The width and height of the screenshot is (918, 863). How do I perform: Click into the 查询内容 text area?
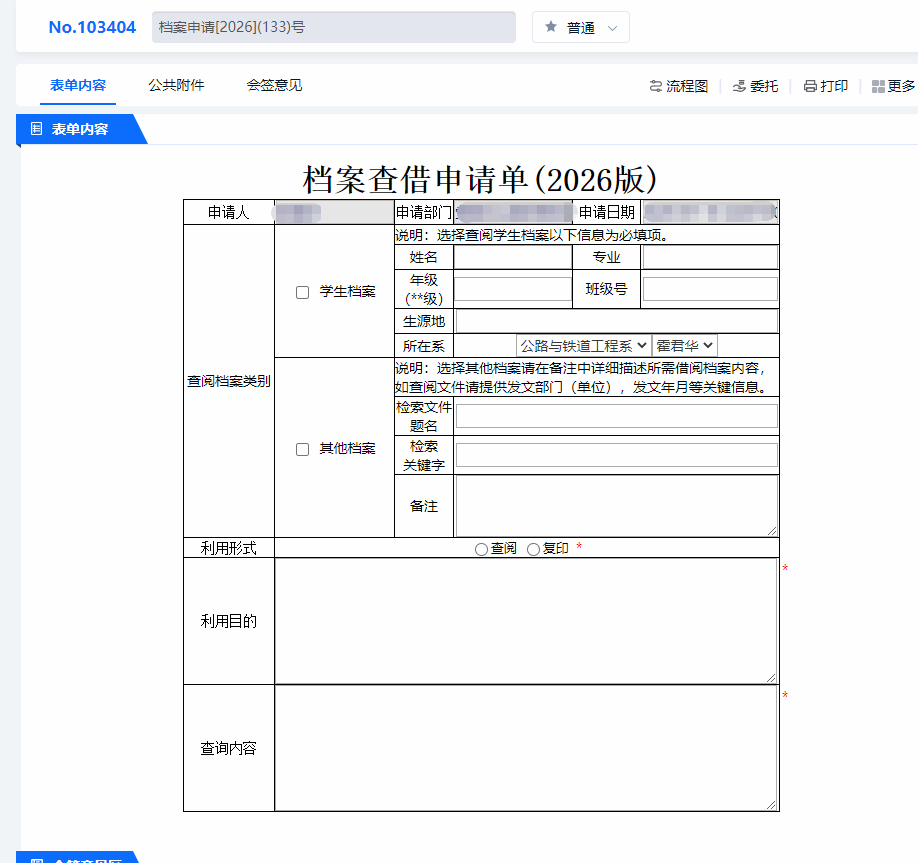(x=526, y=748)
